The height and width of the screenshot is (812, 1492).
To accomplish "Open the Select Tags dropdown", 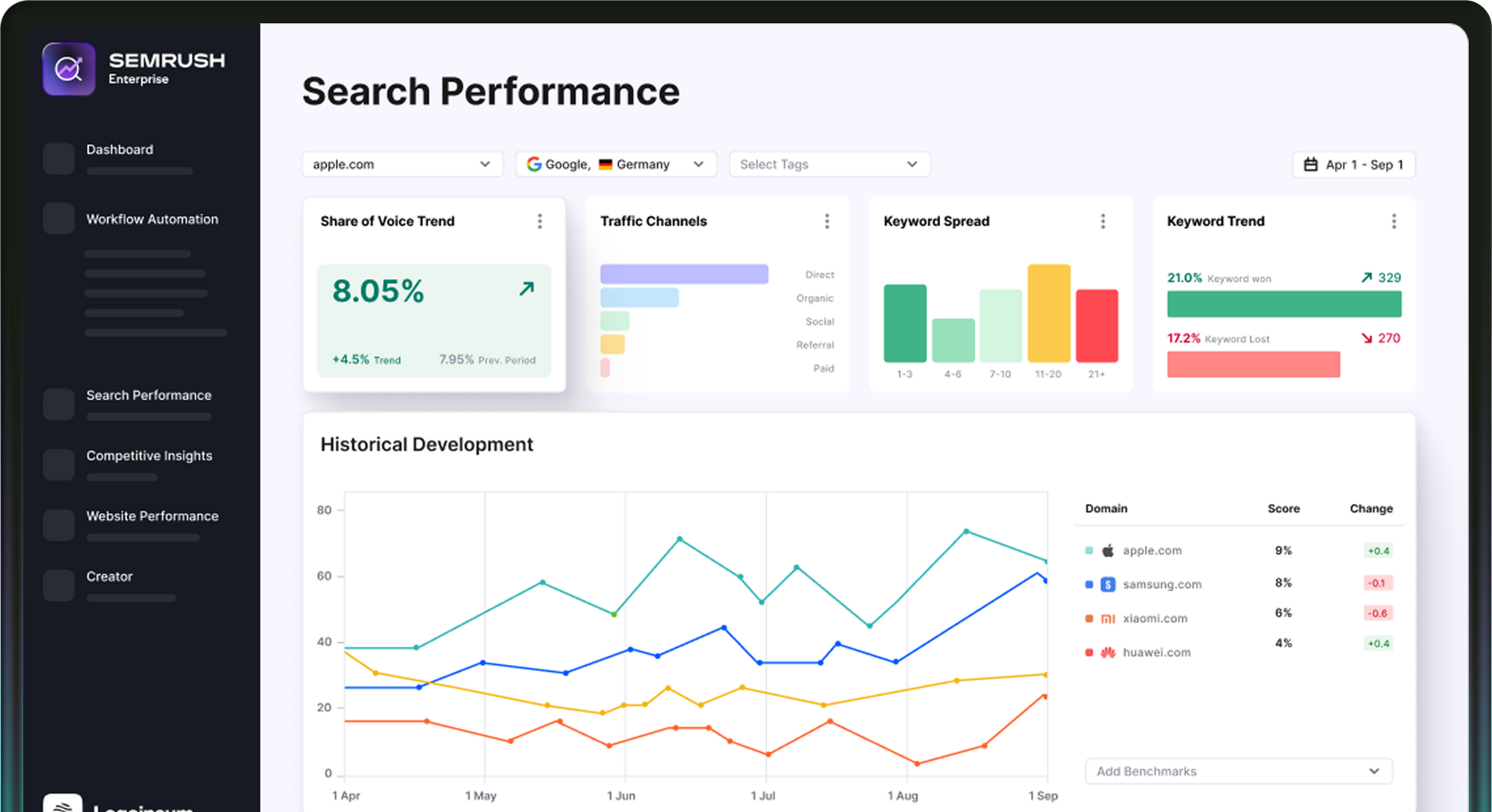I will 830,164.
